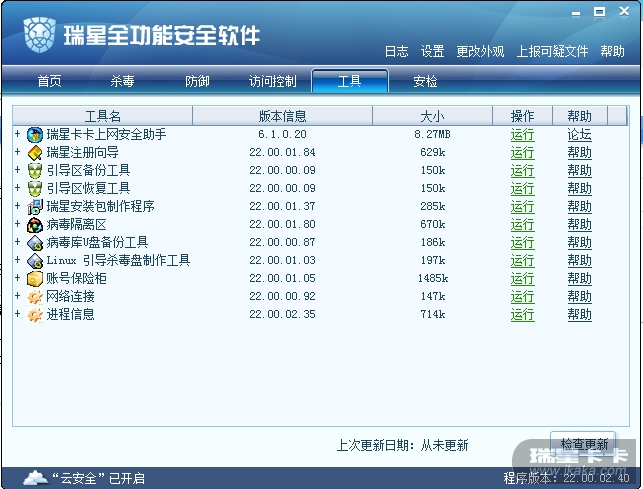Run 瑞星卡卡上网安全助手 via 运行 link

(x=522, y=135)
